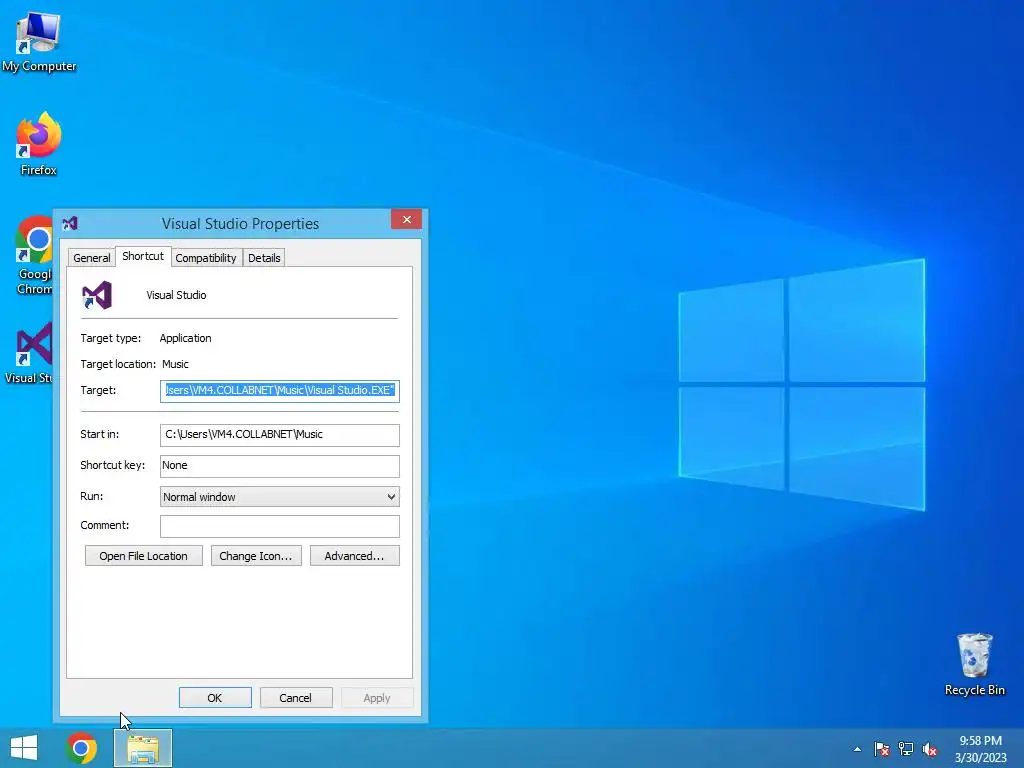Click Open File Location button

coord(144,556)
